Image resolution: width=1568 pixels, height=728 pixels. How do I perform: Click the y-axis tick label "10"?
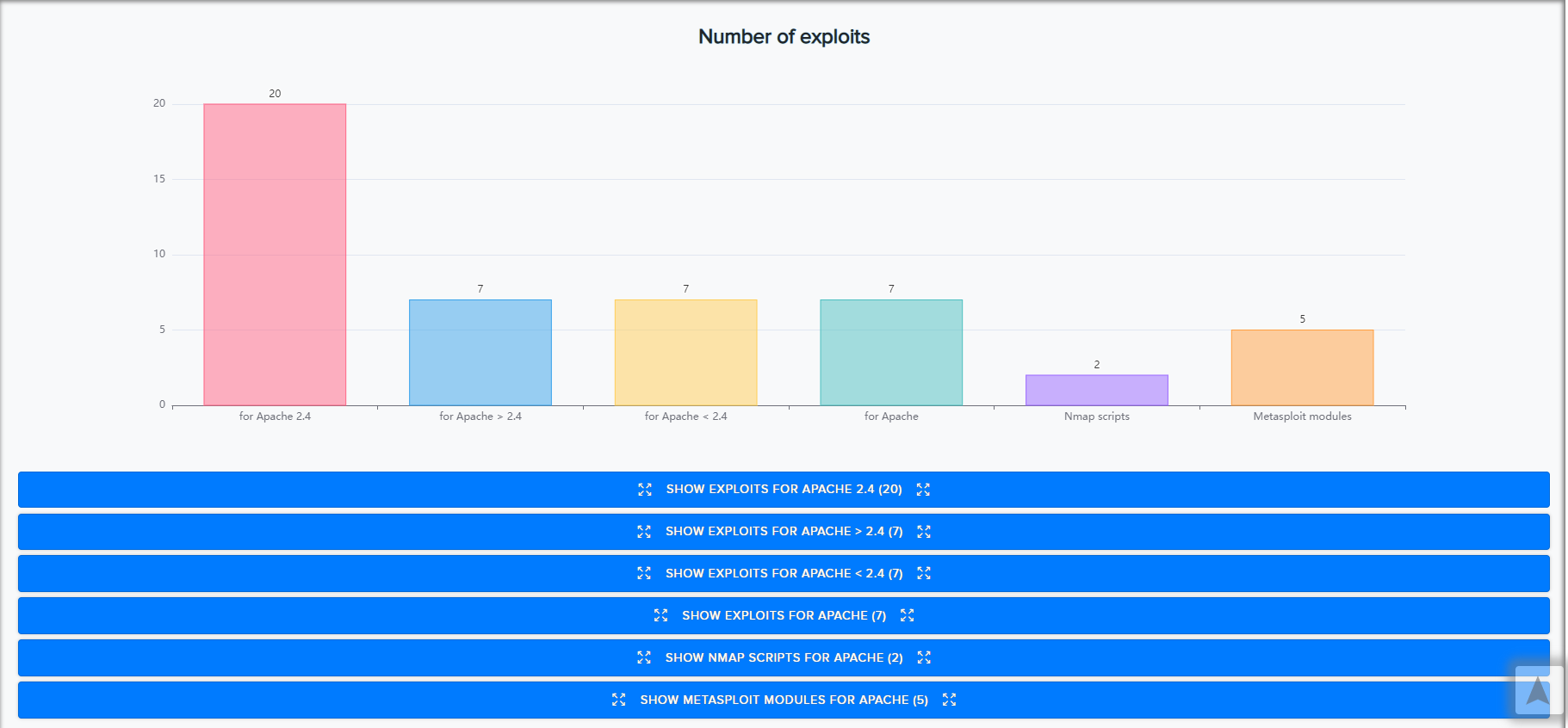159,254
